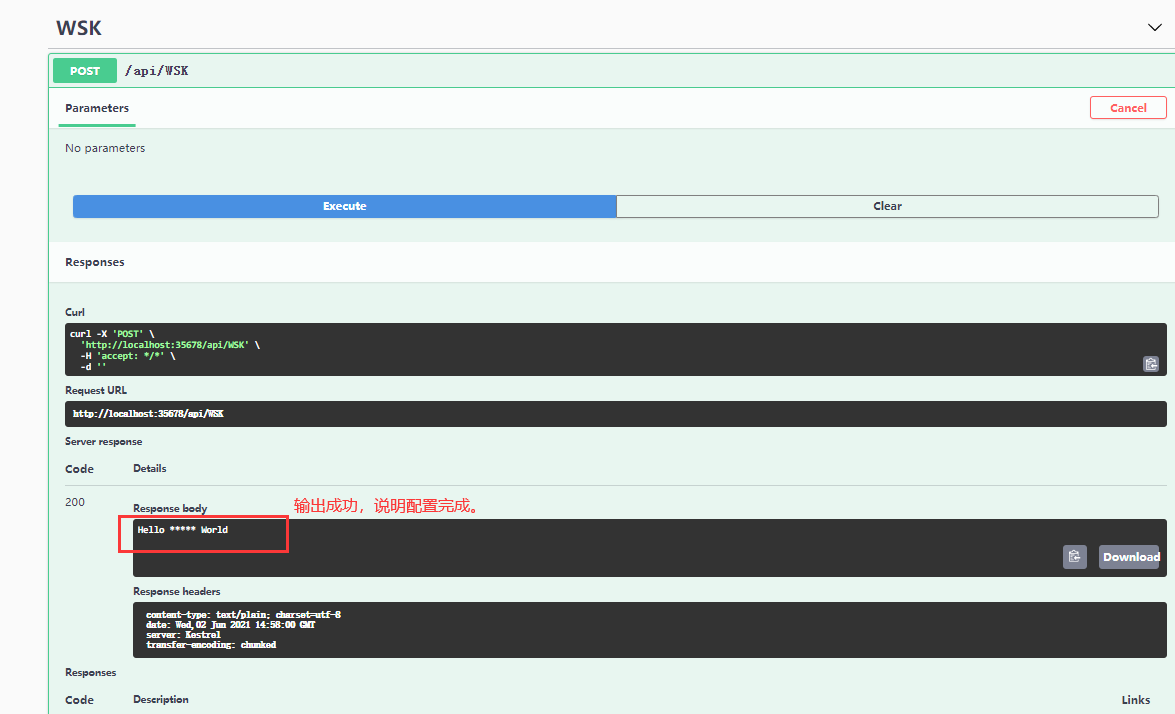The height and width of the screenshot is (714, 1175).
Task: Select the Parameters tab
Action: coord(97,108)
